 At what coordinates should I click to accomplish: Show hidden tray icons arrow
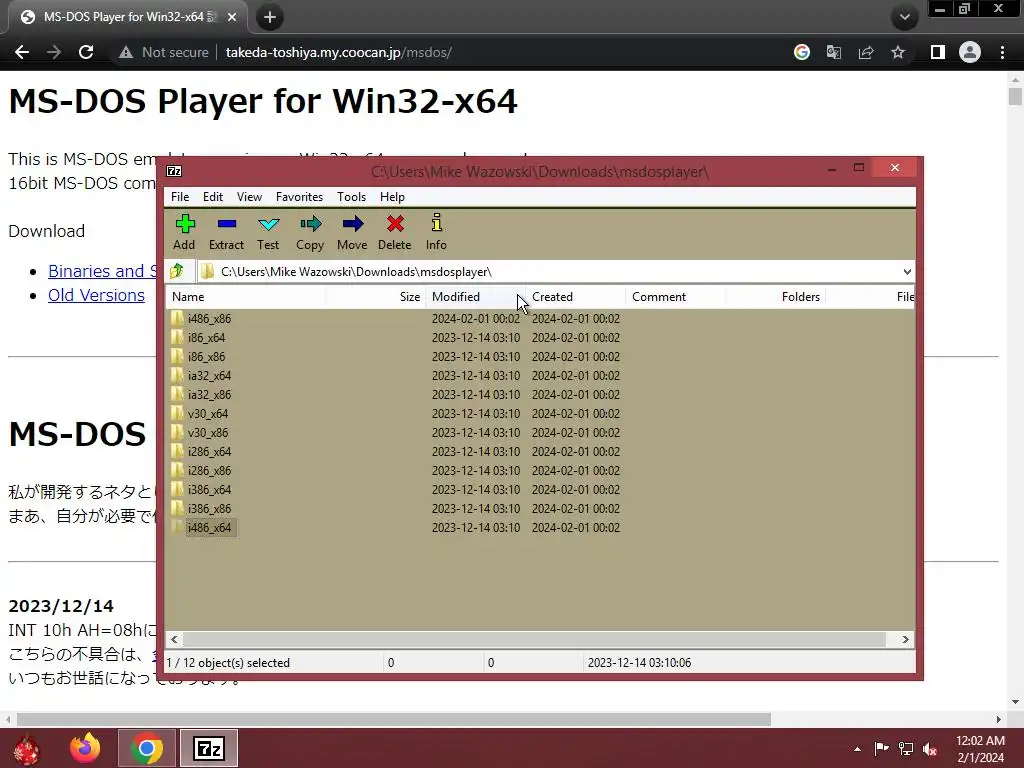[857, 749]
